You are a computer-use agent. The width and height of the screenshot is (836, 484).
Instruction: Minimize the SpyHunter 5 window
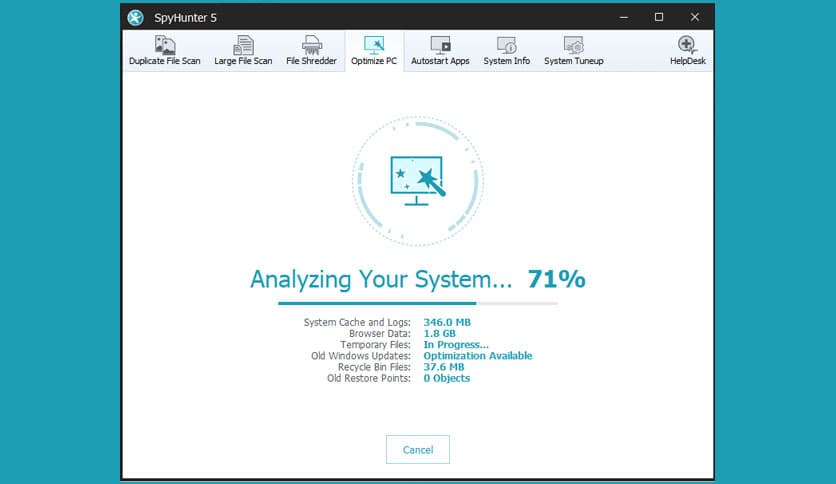coord(624,17)
